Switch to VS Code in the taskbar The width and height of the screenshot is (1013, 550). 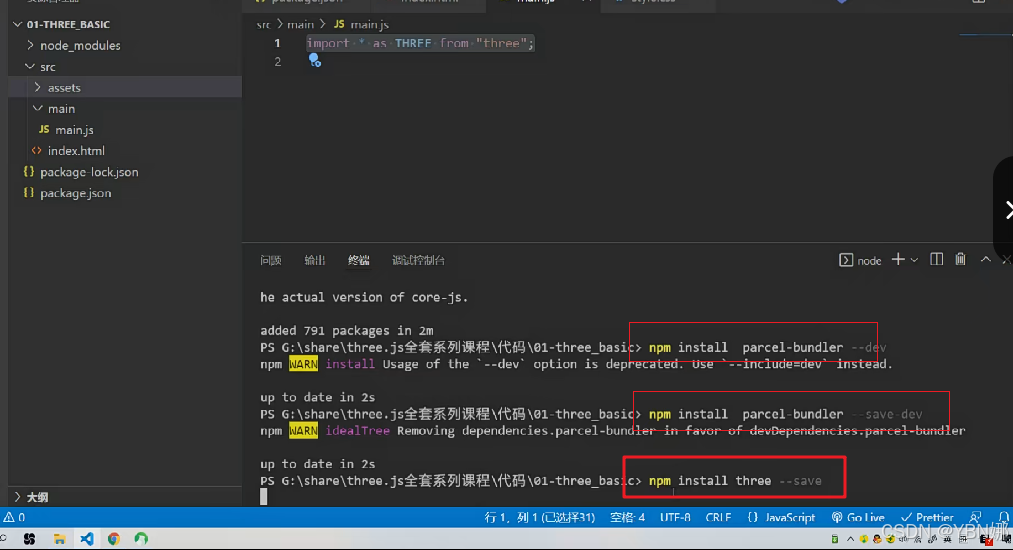87,539
